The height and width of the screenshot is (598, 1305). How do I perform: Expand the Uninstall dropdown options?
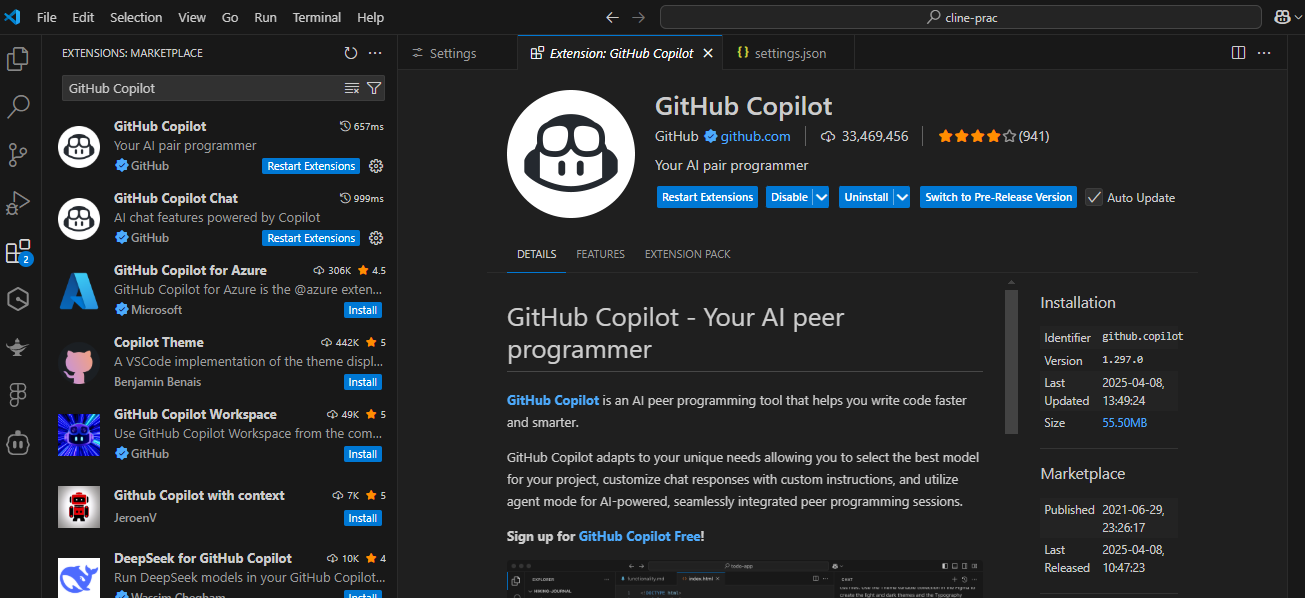[902, 197]
